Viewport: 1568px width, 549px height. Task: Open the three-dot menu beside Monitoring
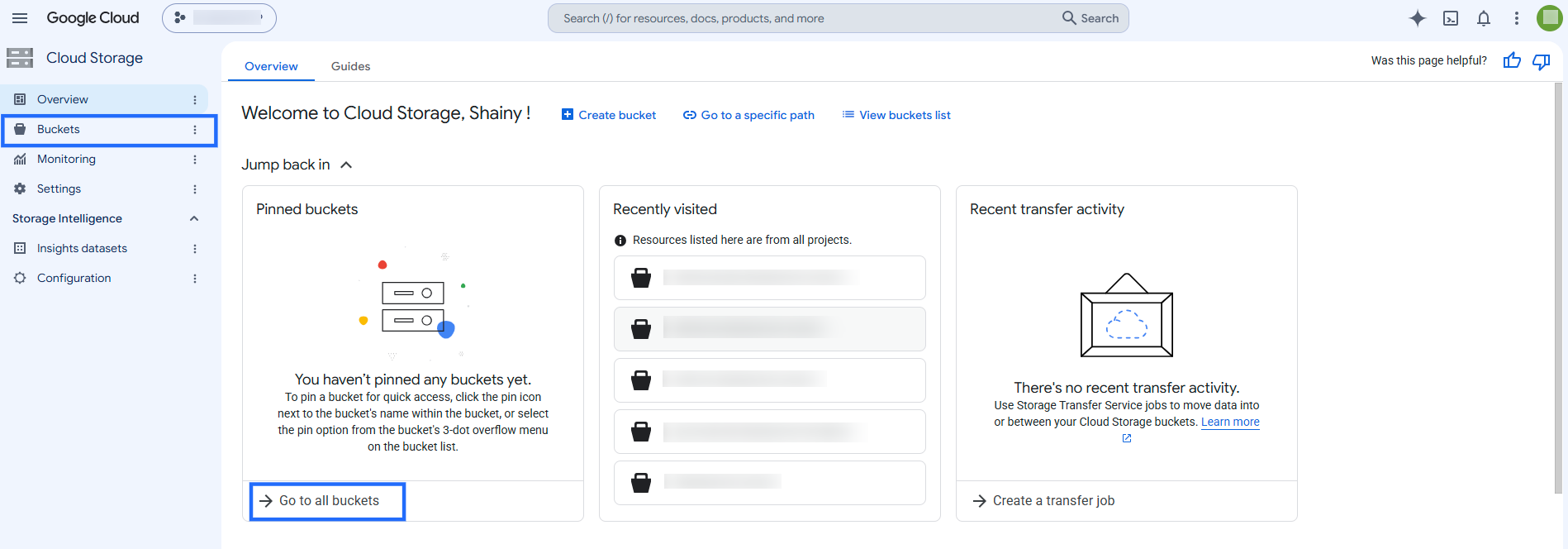[x=195, y=159]
